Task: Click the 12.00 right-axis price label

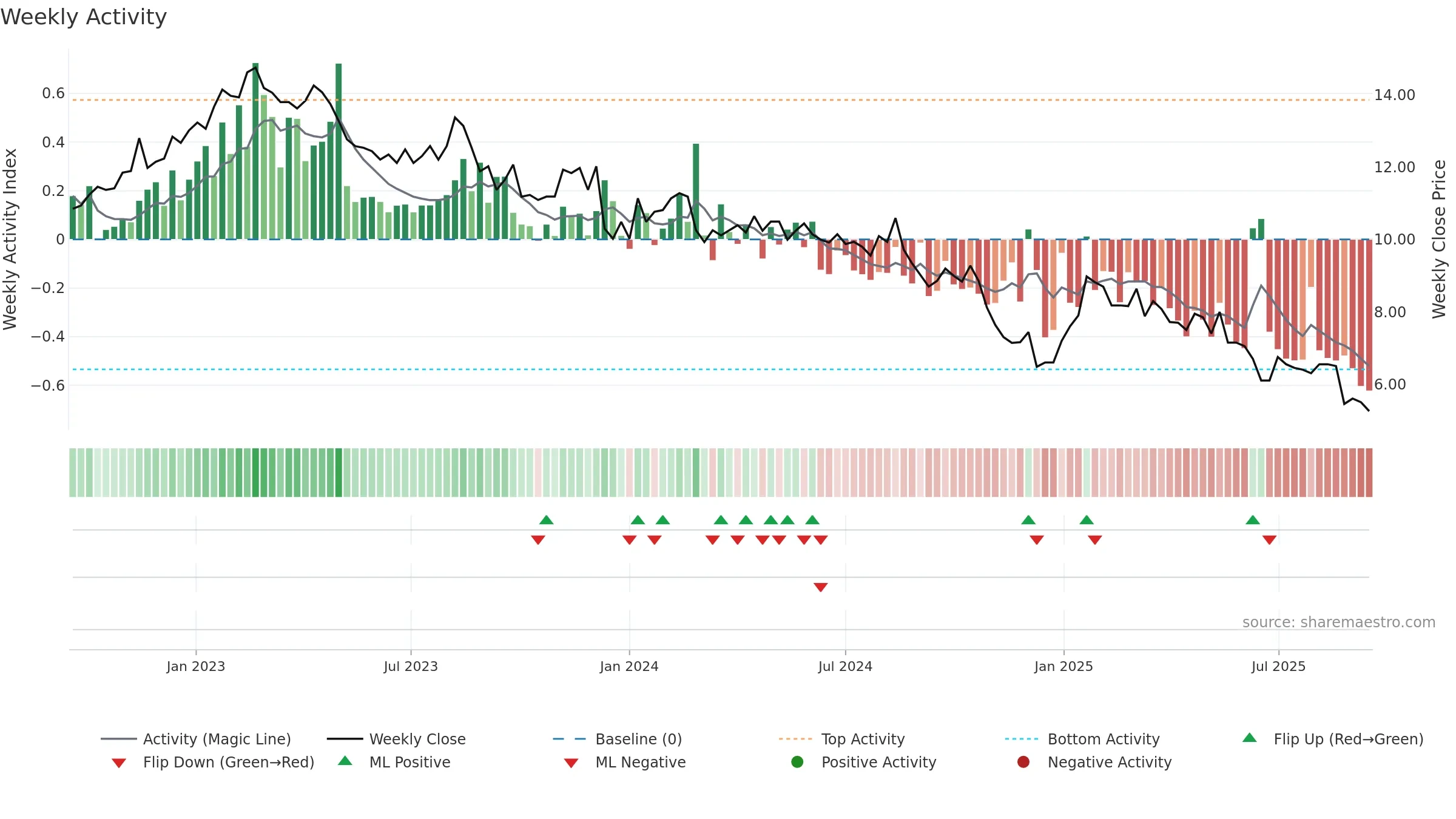Action: pyautogui.click(x=1394, y=167)
